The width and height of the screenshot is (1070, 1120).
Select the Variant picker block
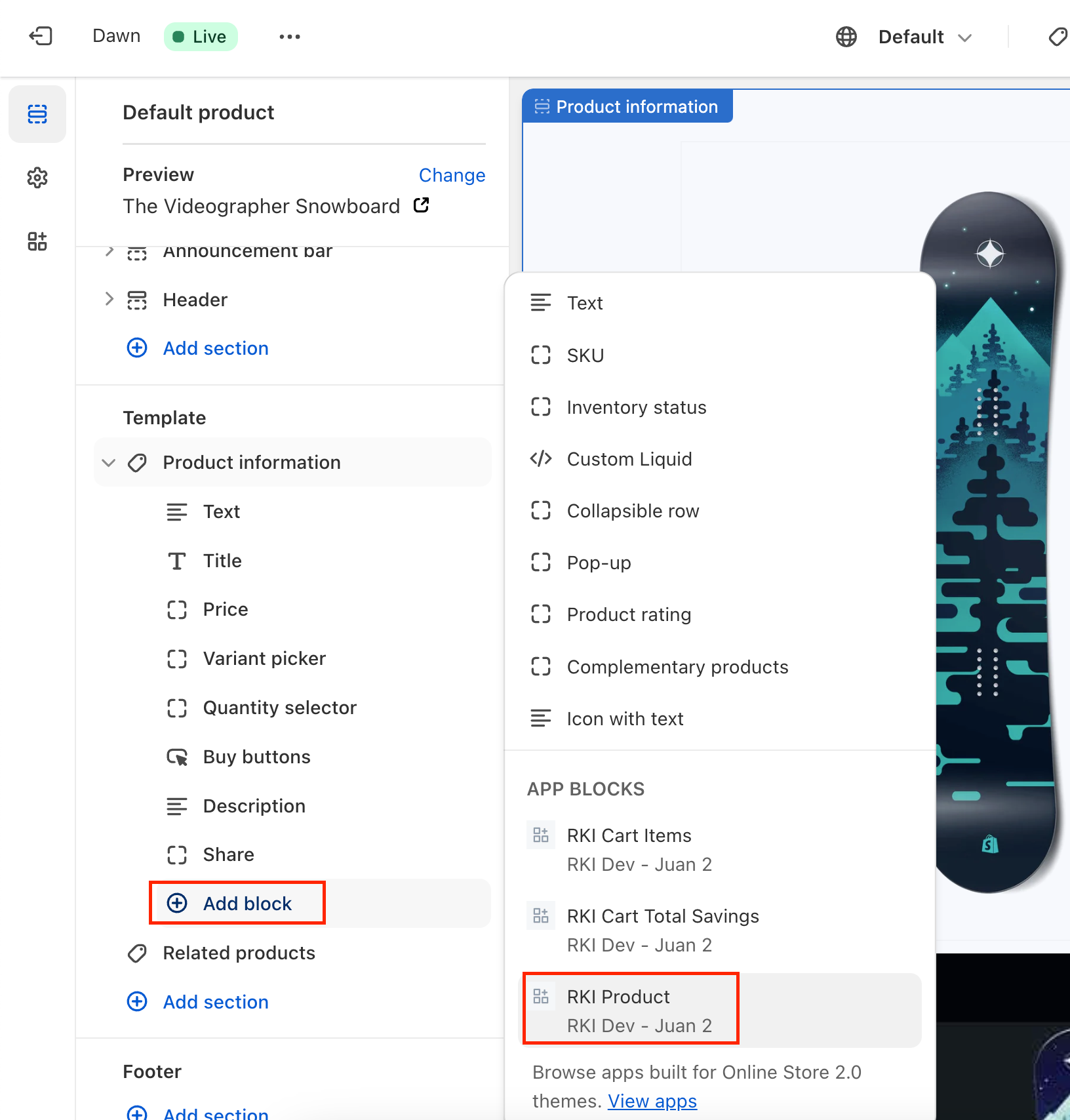click(x=264, y=658)
